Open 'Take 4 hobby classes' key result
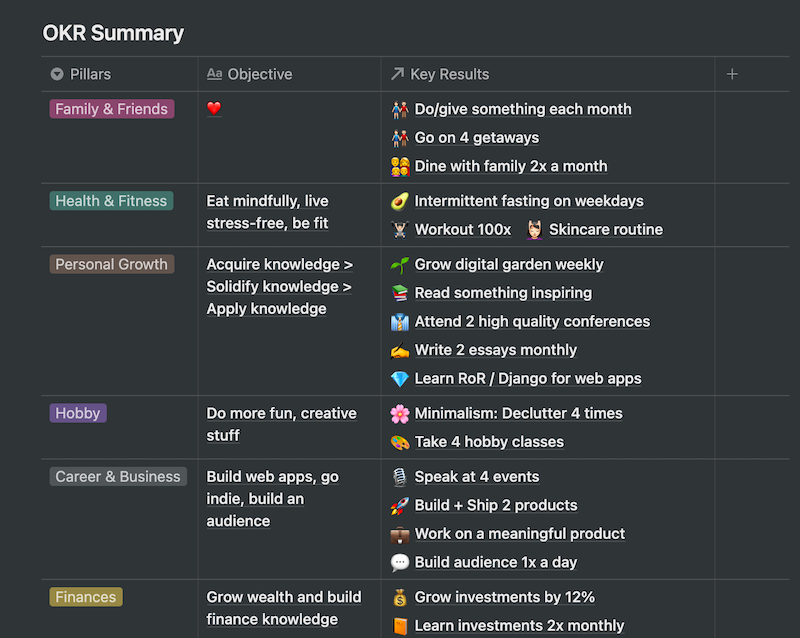This screenshot has height=638, width=800. coord(489,442)
